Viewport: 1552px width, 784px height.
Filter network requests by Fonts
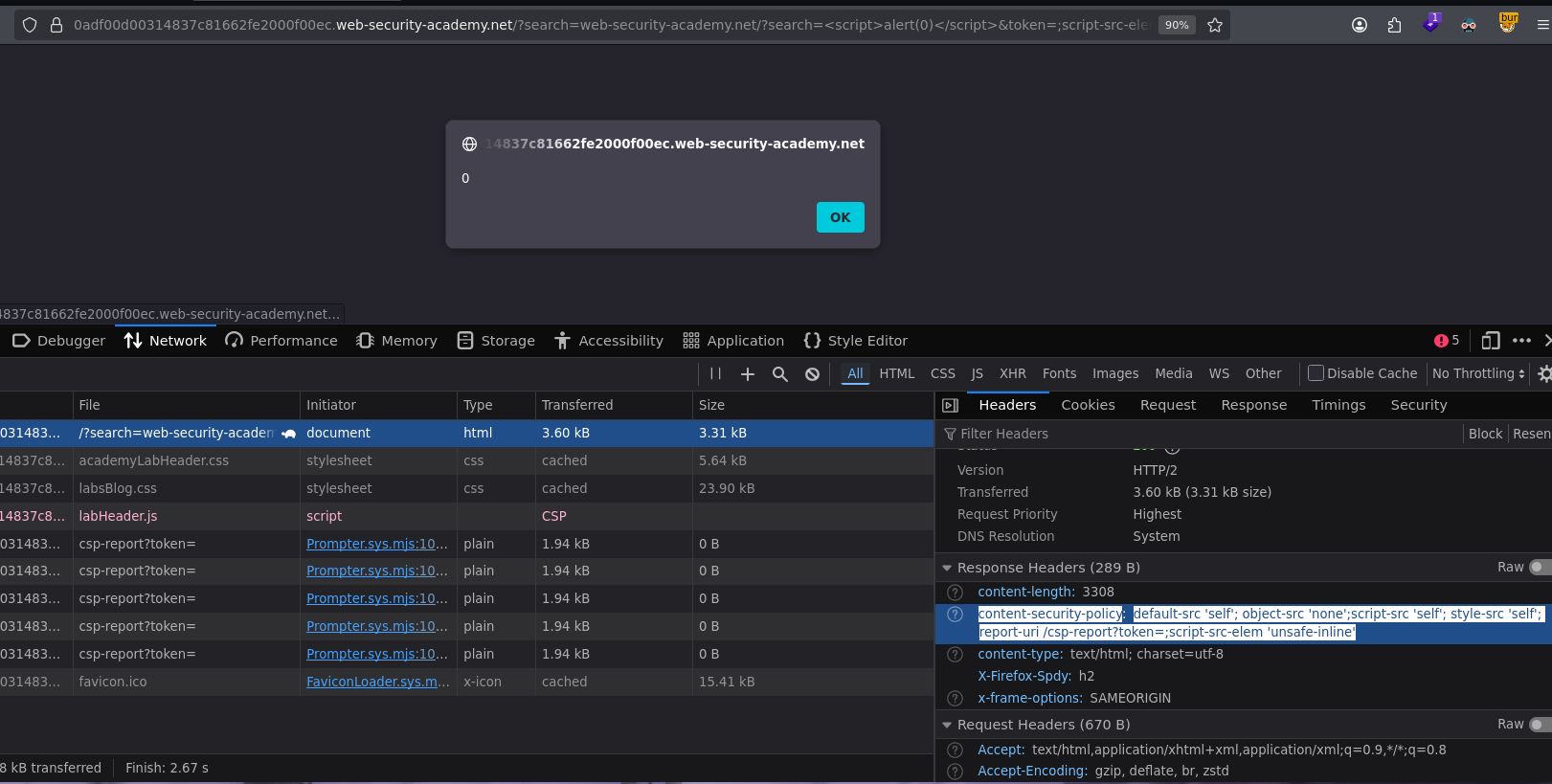point(1059,374)
